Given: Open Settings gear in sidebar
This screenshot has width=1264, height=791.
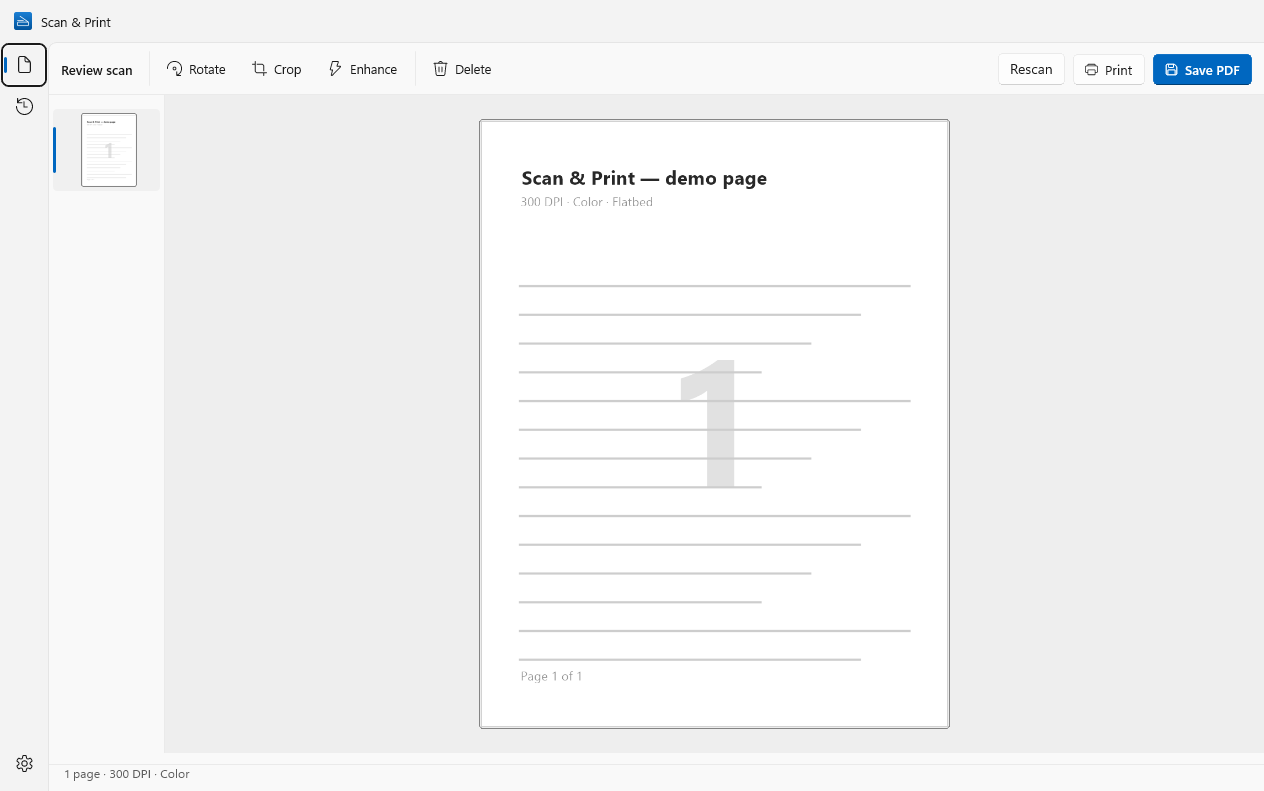Looking at the screenshot, I should tap(24, 763).
